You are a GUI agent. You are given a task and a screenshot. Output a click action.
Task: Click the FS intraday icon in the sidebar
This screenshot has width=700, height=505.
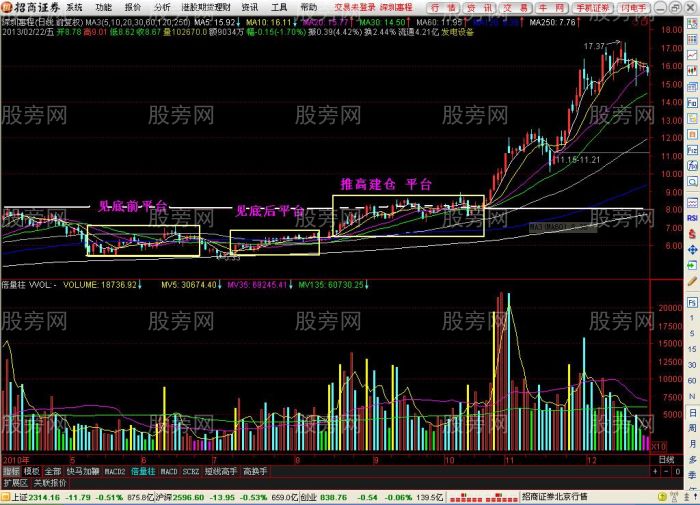(x=692, y=302)
